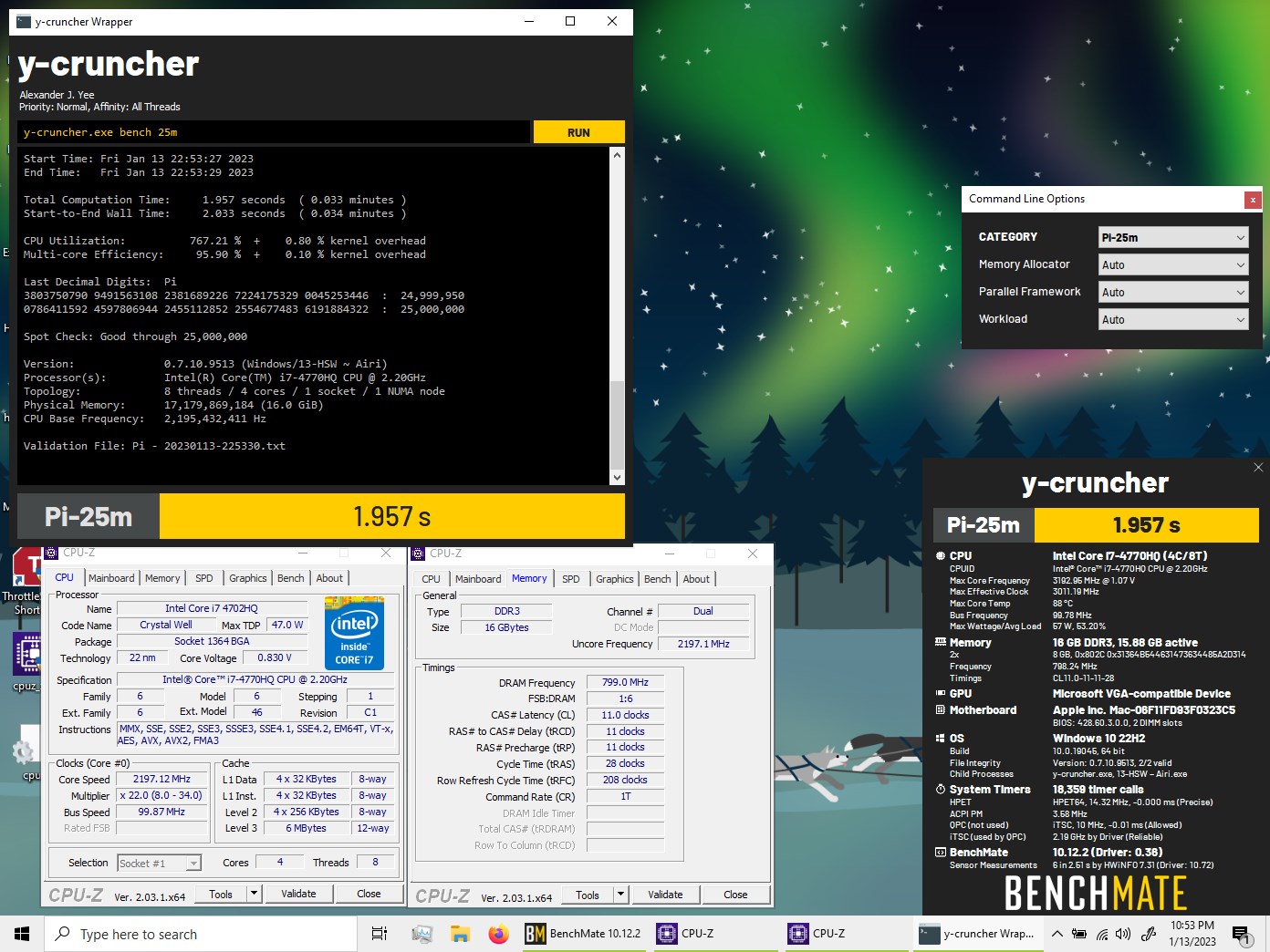Click the GPU section icon in BenchMate results panel

click(x=941, y=693)
